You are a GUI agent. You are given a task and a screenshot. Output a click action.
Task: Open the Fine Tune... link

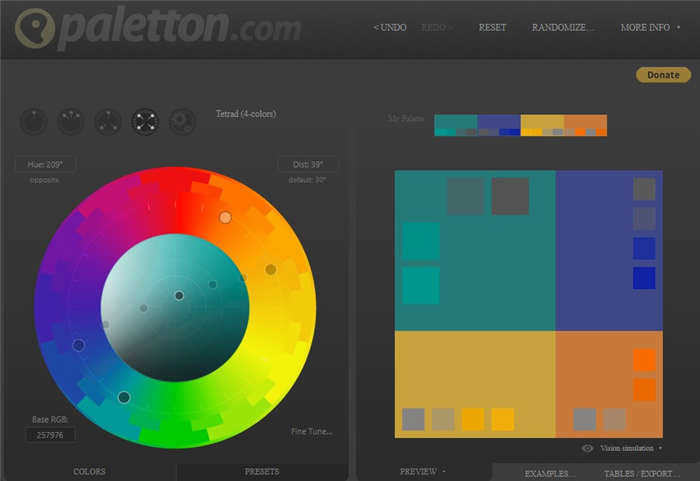pyautogui.click(x=311, y=431)
